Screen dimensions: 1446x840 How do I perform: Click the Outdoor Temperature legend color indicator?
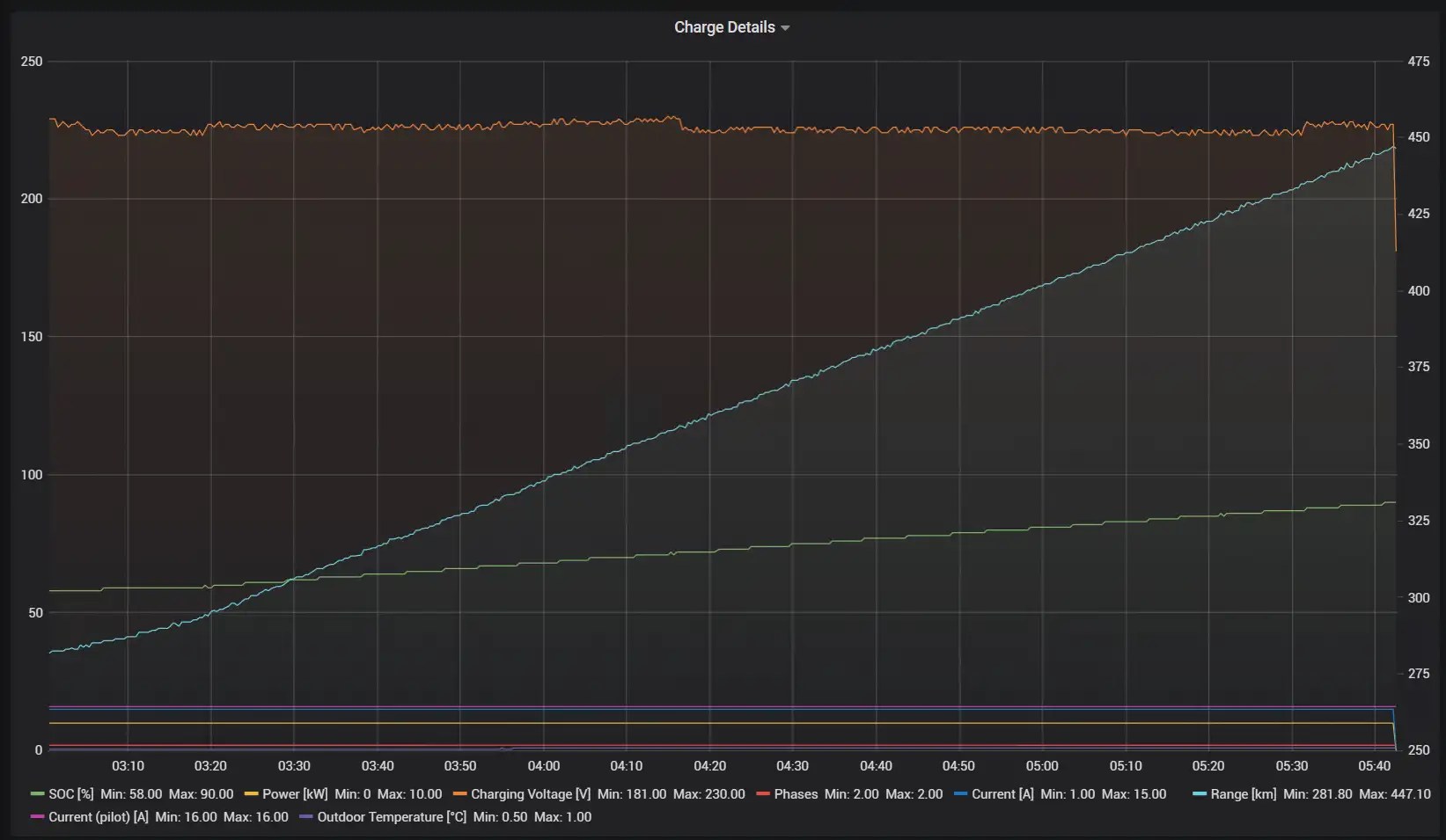click(x=307, y=818)
